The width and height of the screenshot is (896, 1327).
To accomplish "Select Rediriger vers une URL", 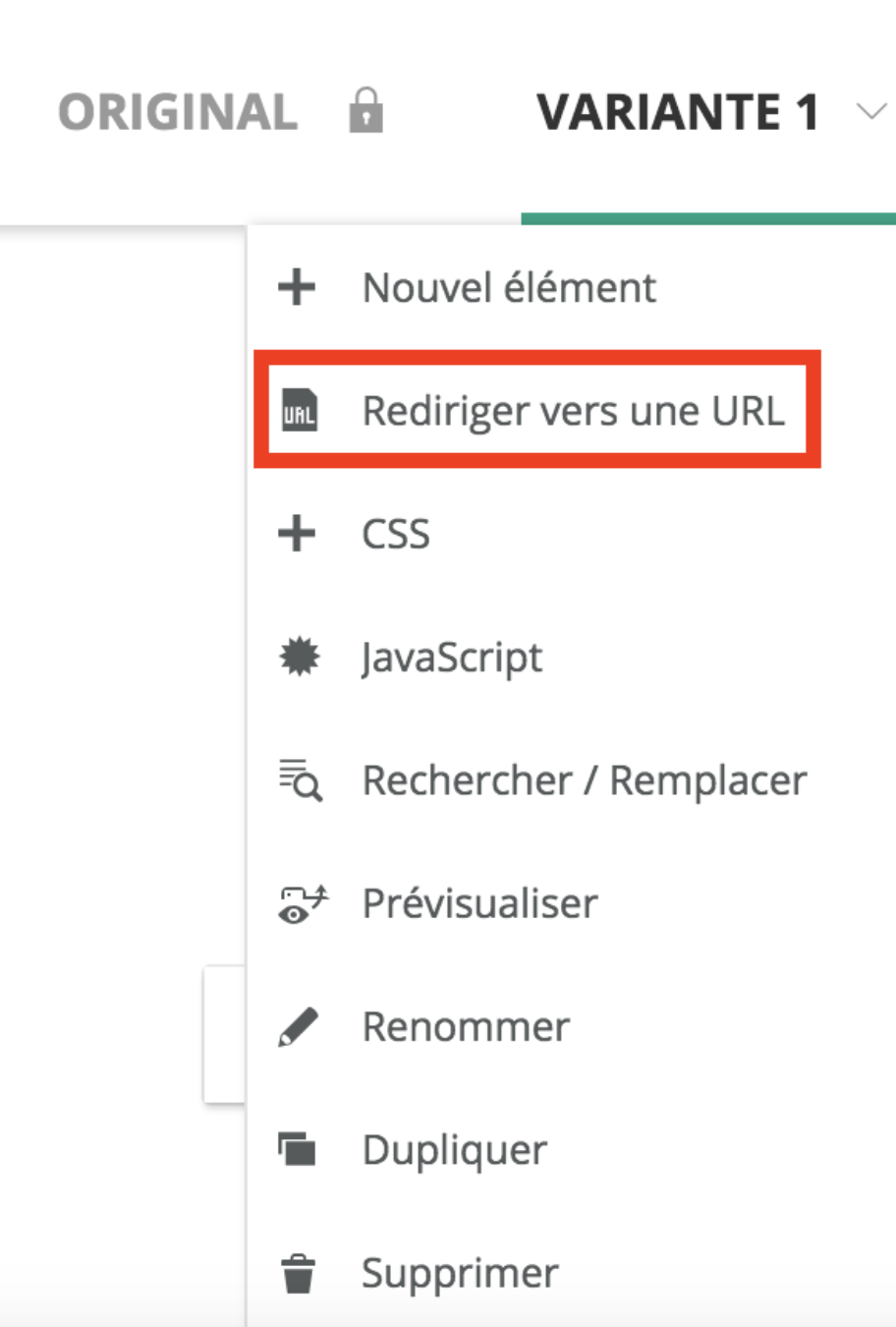I will [573, 411].
